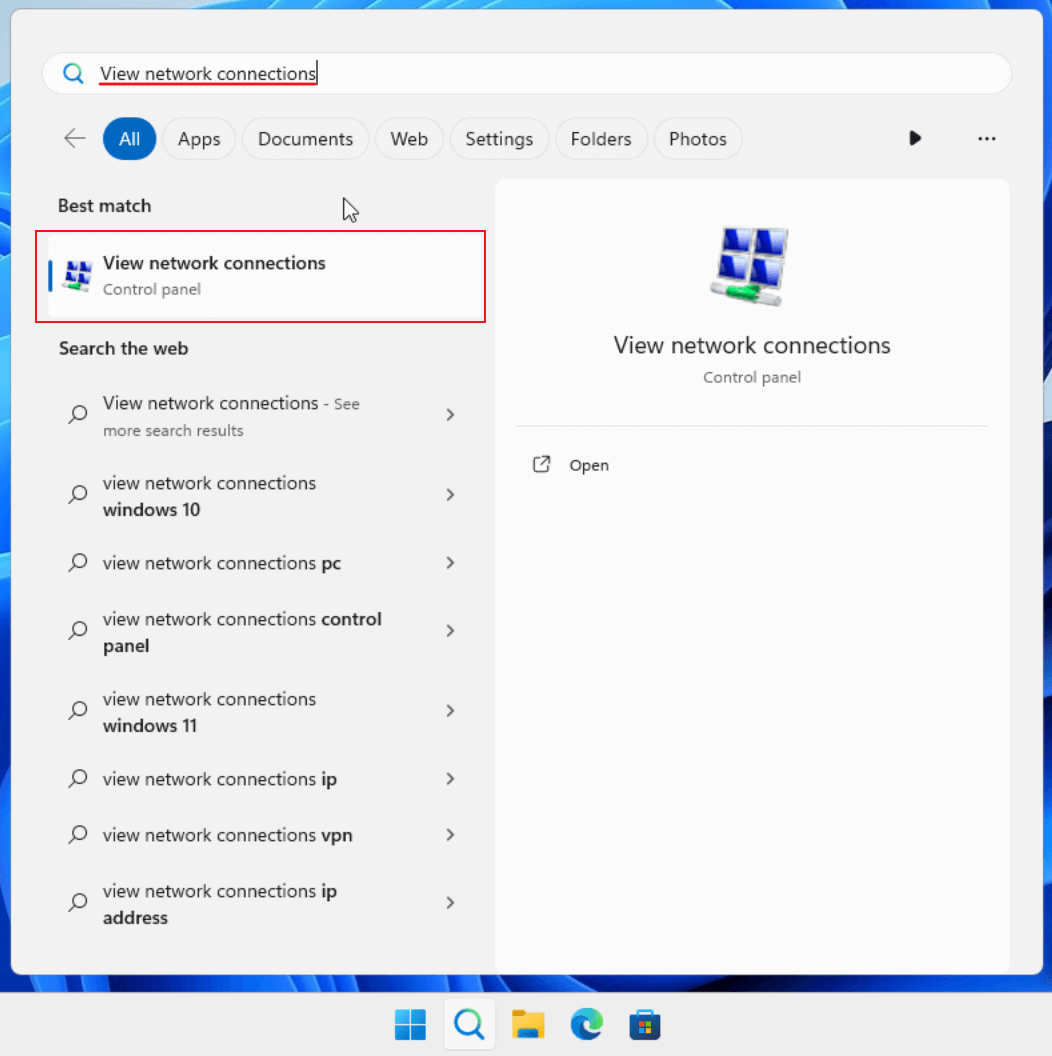Click search icon beside windows 11 suggestion
This screenshot has height=1056, width=1052.
[78, 711]
